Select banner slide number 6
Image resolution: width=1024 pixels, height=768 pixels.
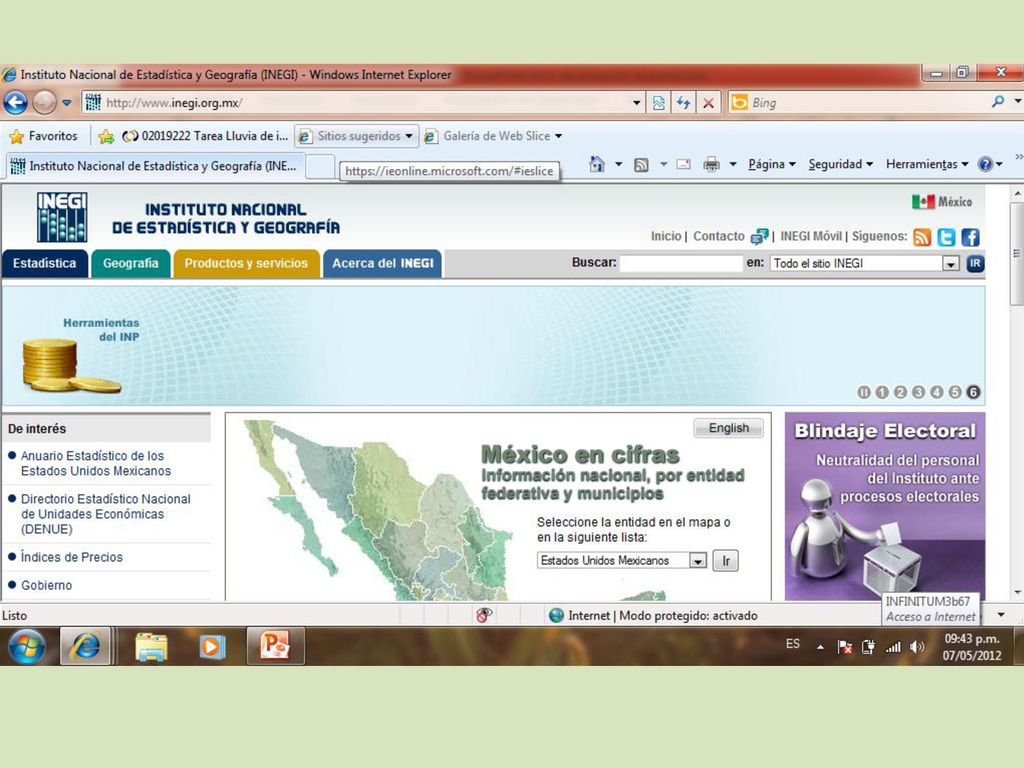click(x=973, y=392)
